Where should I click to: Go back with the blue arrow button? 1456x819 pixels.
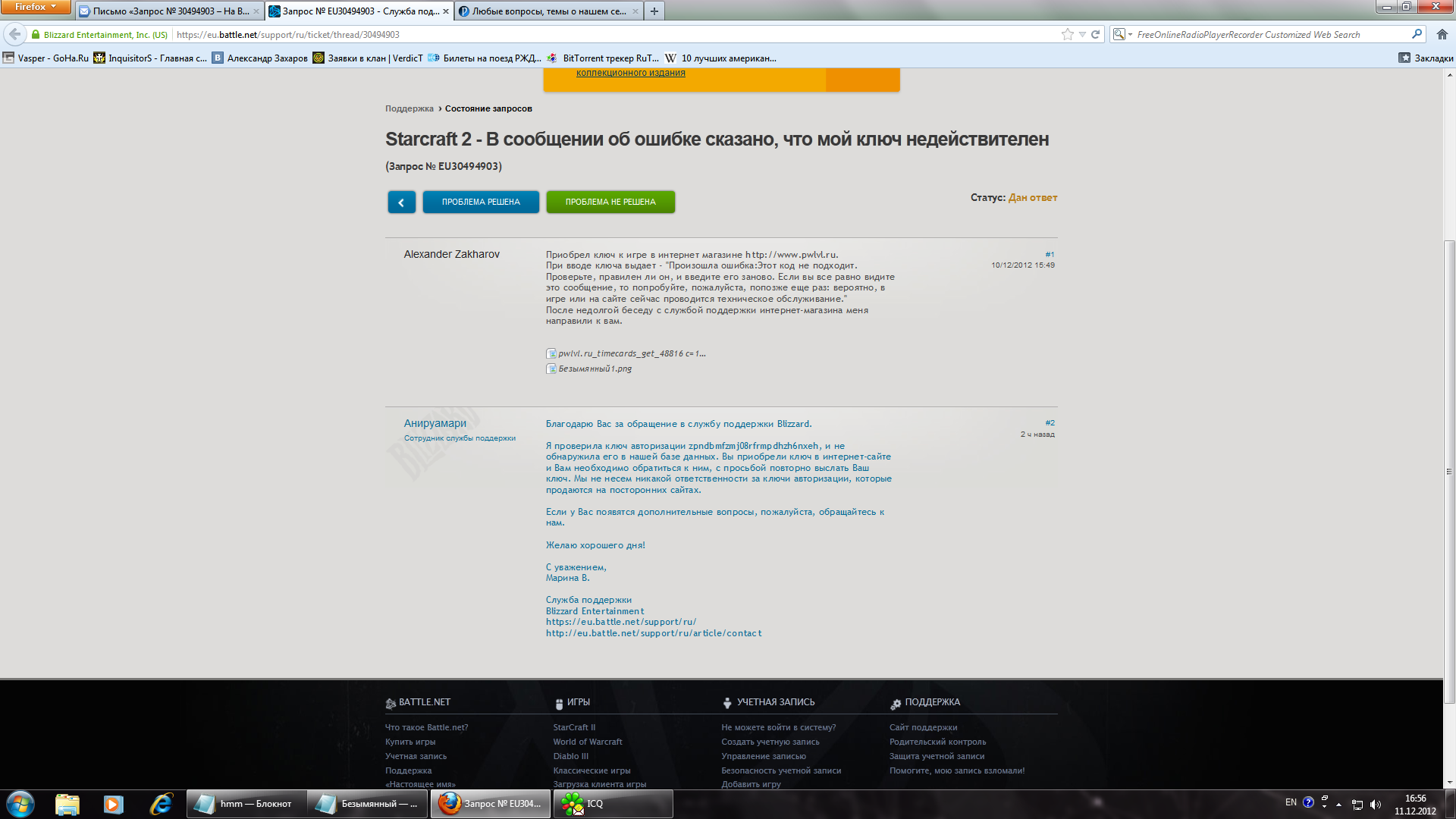[401, 202]
